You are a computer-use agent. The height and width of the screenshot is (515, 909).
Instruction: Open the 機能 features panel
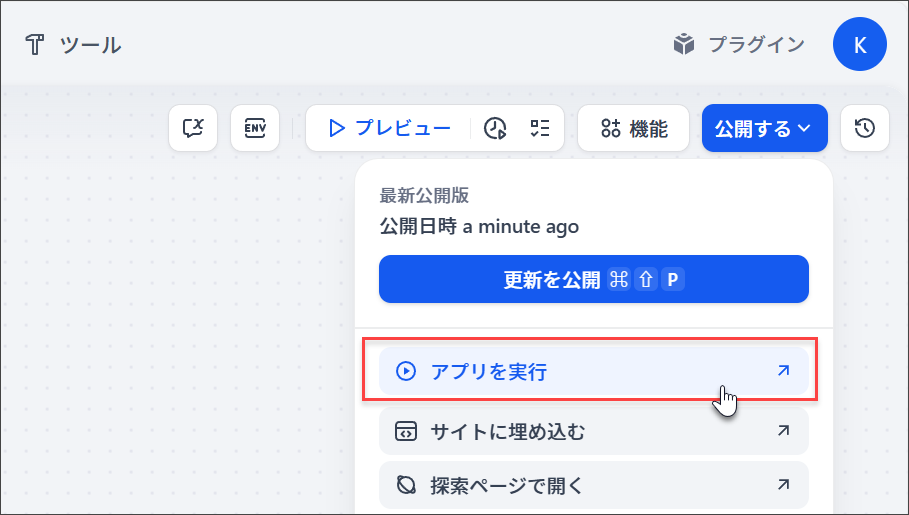[x=634, y=128]
